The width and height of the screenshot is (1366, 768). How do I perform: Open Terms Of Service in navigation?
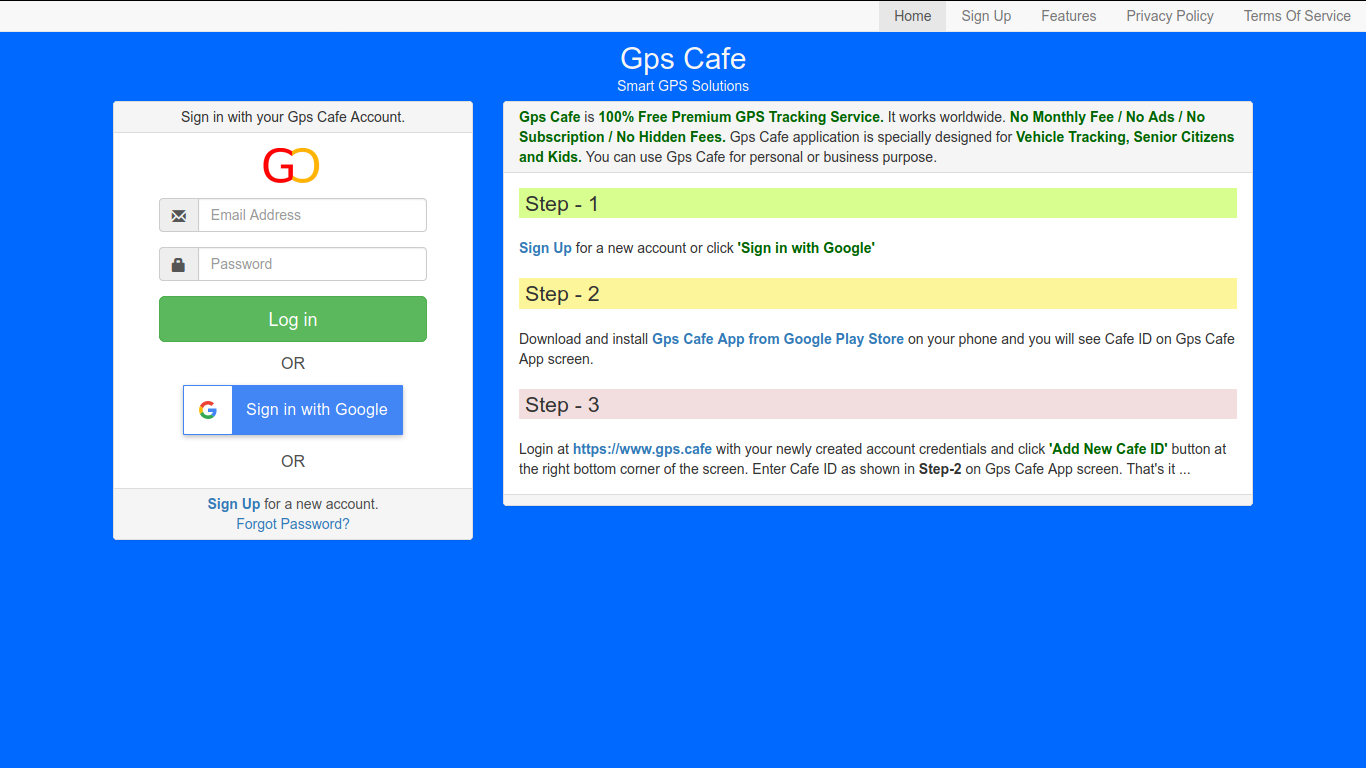click(1297, 16)
